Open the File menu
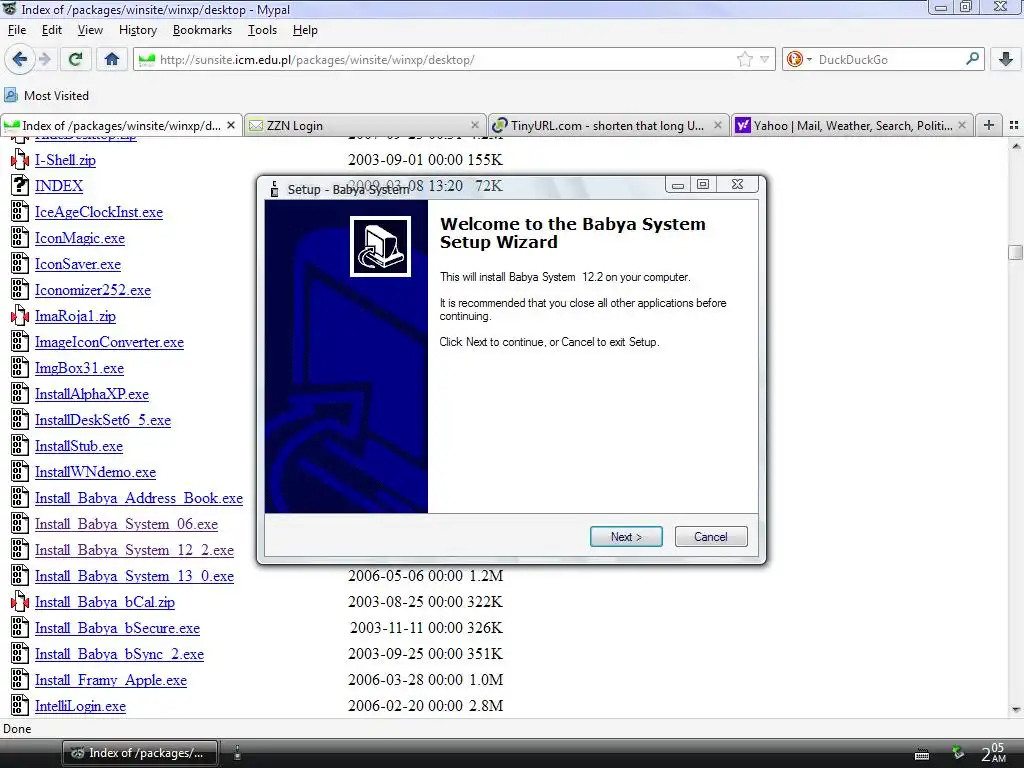 (17, 30)
